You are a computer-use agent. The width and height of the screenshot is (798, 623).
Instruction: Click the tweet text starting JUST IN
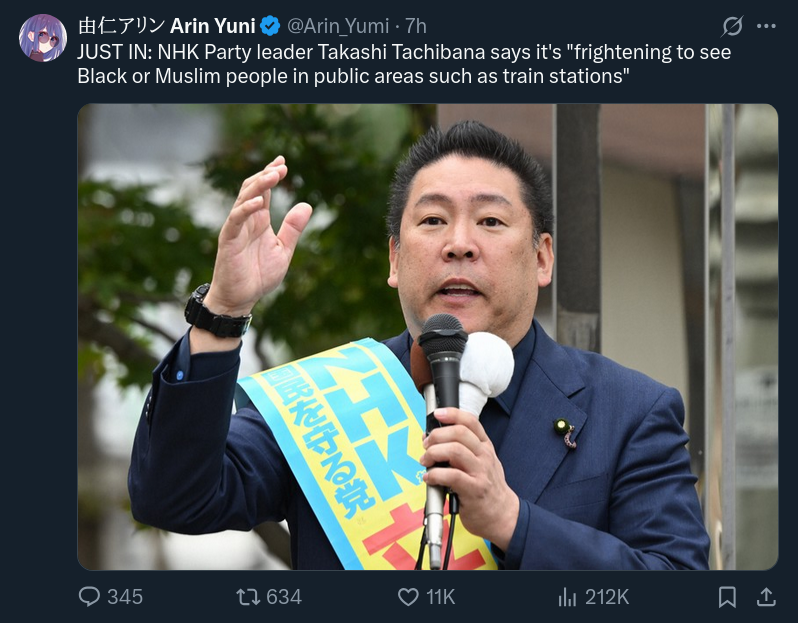(404, 64)
